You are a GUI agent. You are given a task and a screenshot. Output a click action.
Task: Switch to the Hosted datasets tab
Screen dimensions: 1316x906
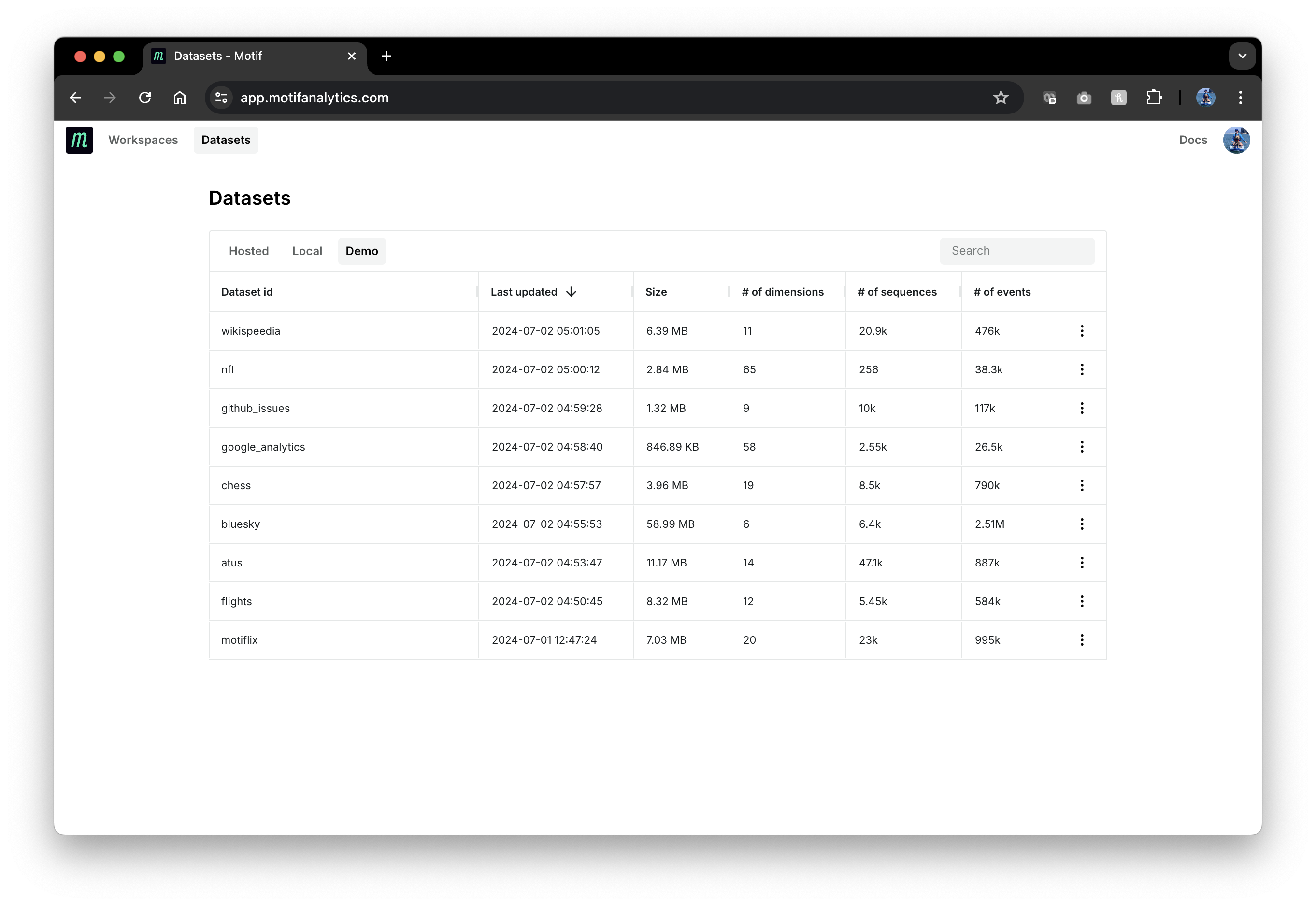coord(248,250)
